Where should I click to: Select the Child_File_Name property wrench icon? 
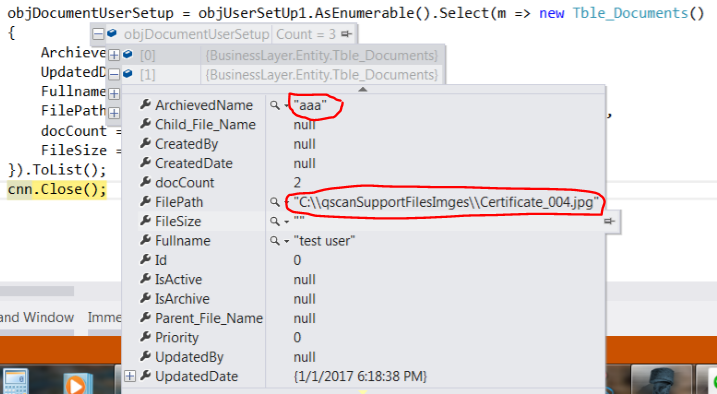point(145,124)
